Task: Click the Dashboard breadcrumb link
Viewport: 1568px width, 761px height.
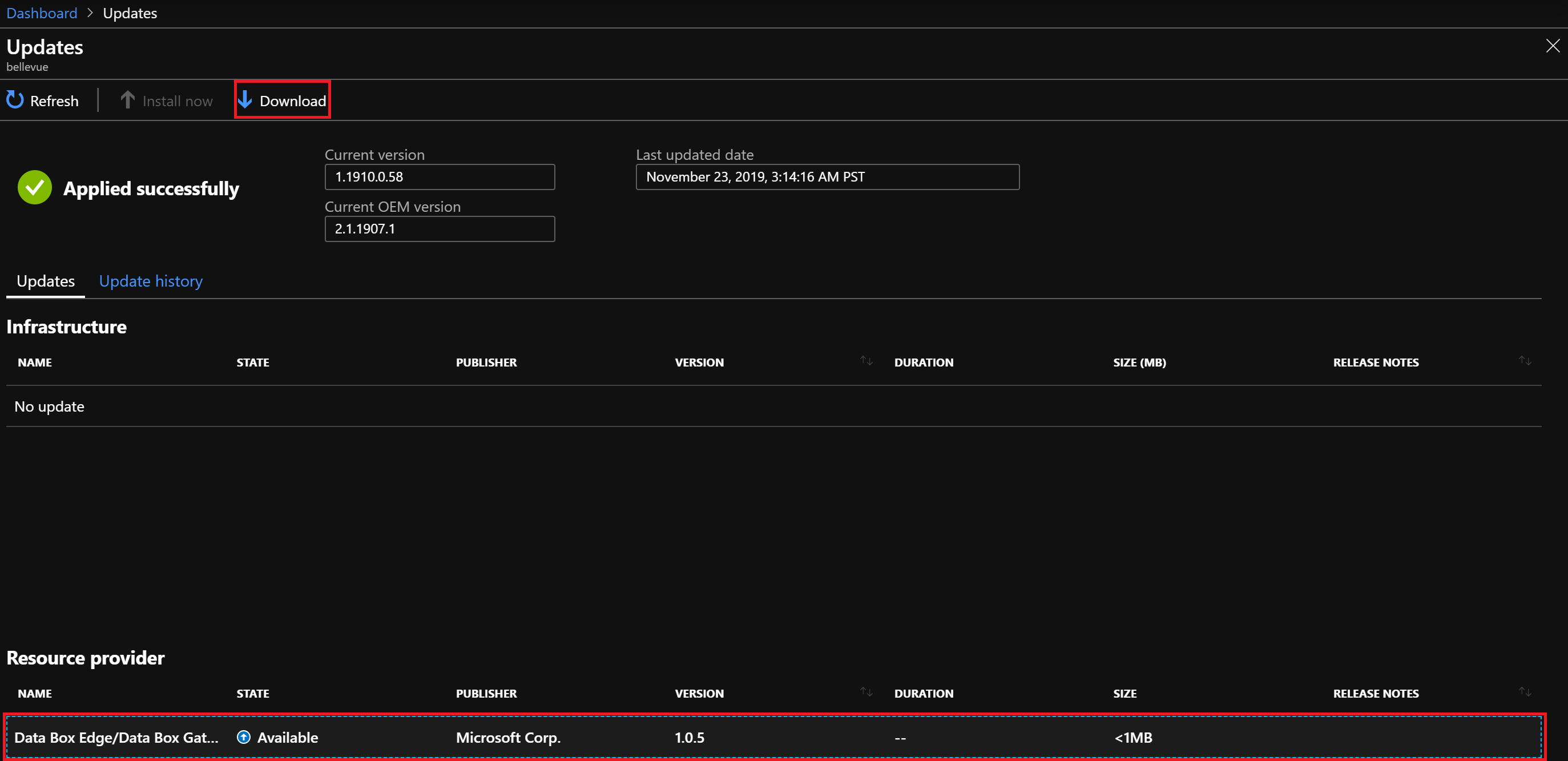Action: pos(41,12)
